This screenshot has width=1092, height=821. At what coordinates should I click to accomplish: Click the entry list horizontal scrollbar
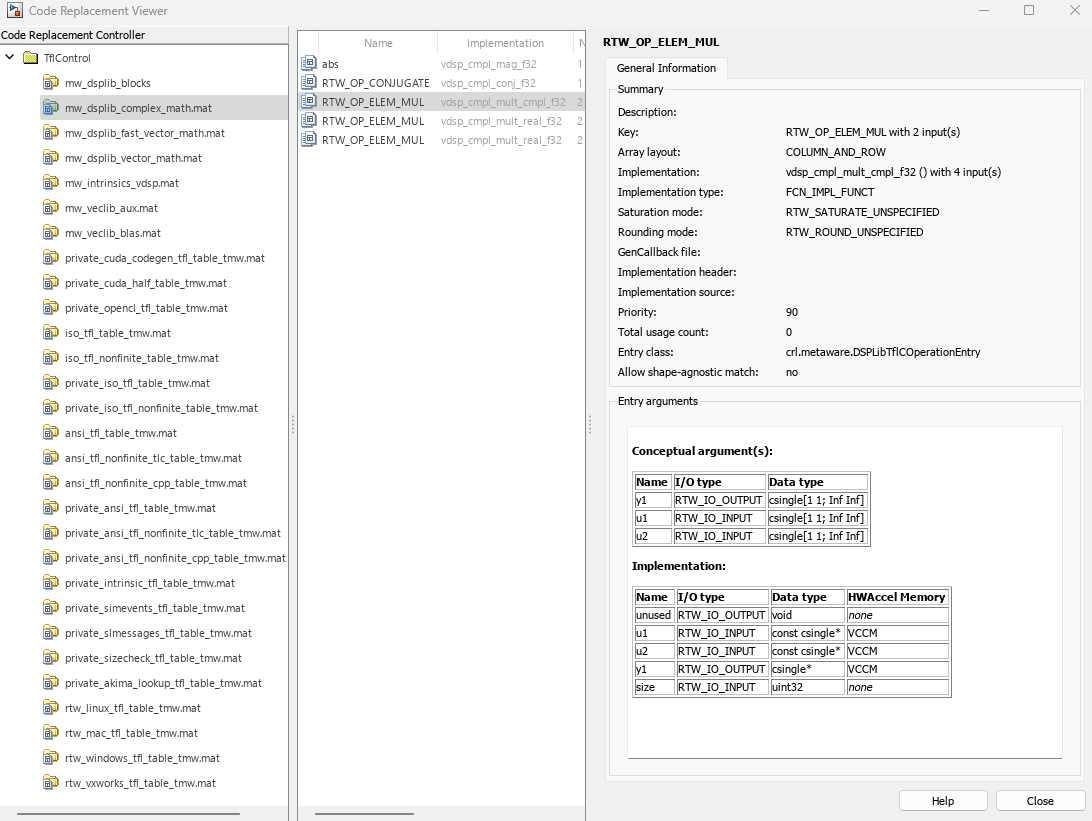click(x=364, y=813)
